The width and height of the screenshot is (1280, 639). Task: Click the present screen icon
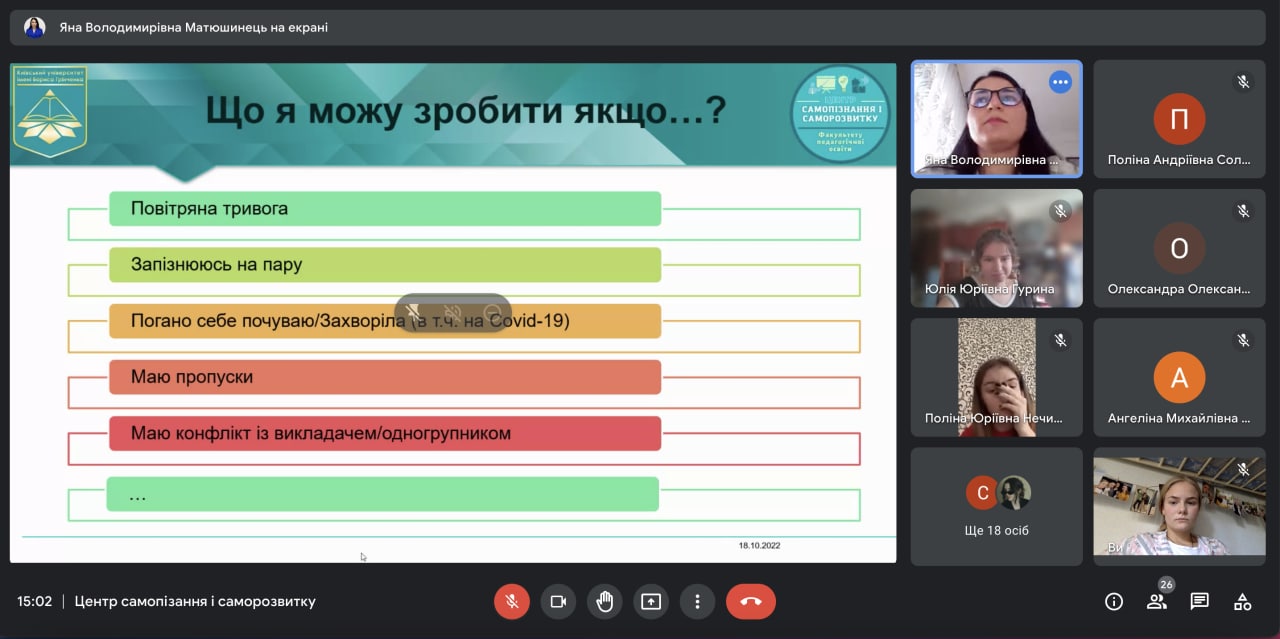coord(651,601)
